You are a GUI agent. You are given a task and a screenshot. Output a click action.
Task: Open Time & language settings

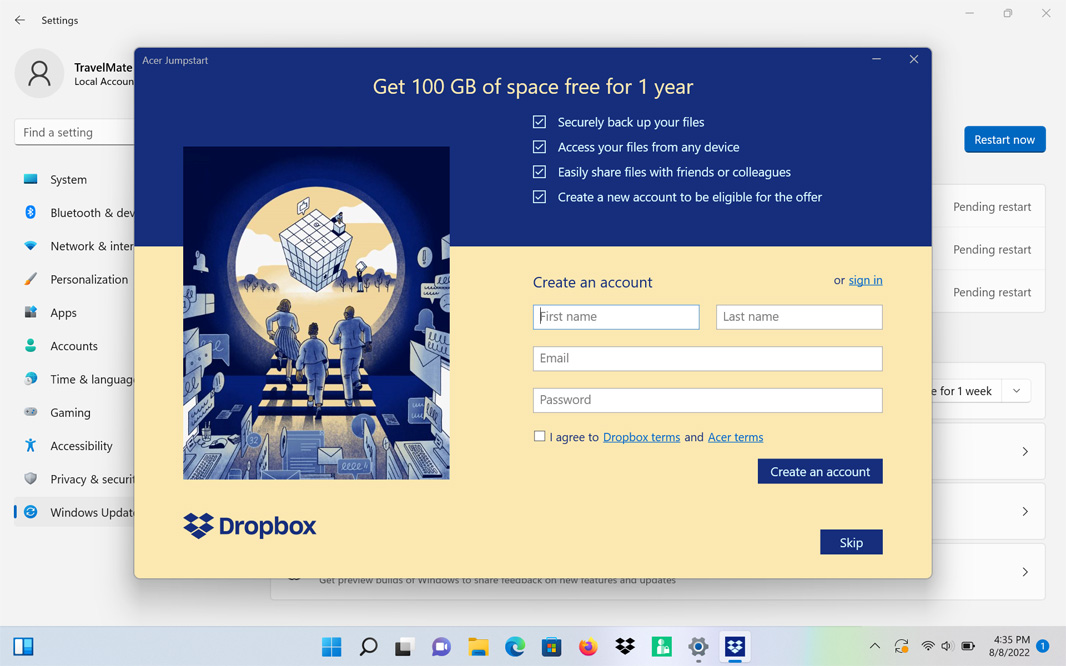click(75, 379)
